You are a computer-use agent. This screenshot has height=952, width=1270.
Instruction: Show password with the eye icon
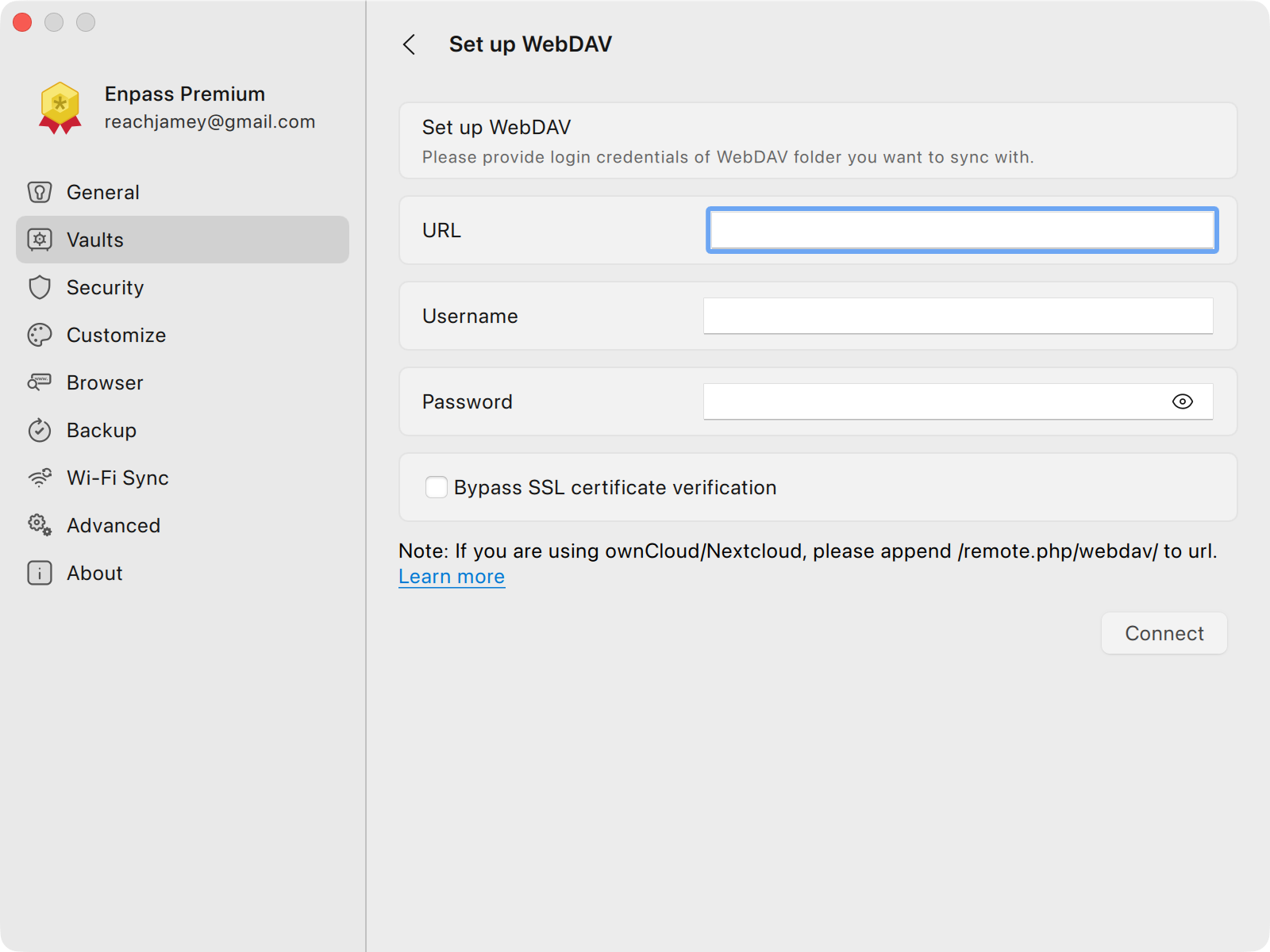pos(1183,401)
